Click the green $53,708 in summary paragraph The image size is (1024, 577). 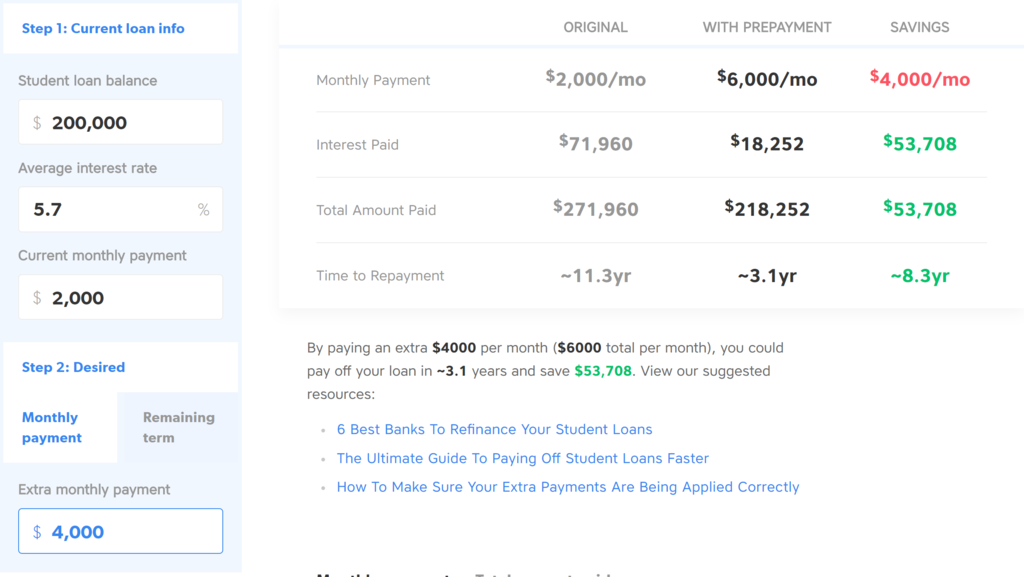pos(603,371)
